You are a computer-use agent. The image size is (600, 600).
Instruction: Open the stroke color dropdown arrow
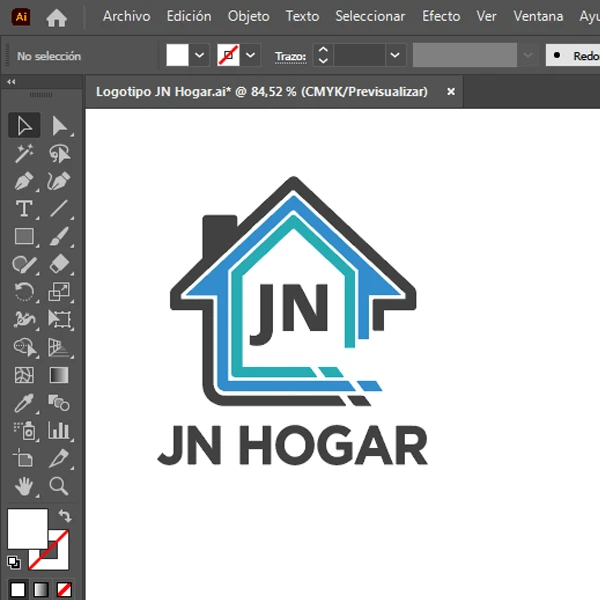(x=251, y=55)
